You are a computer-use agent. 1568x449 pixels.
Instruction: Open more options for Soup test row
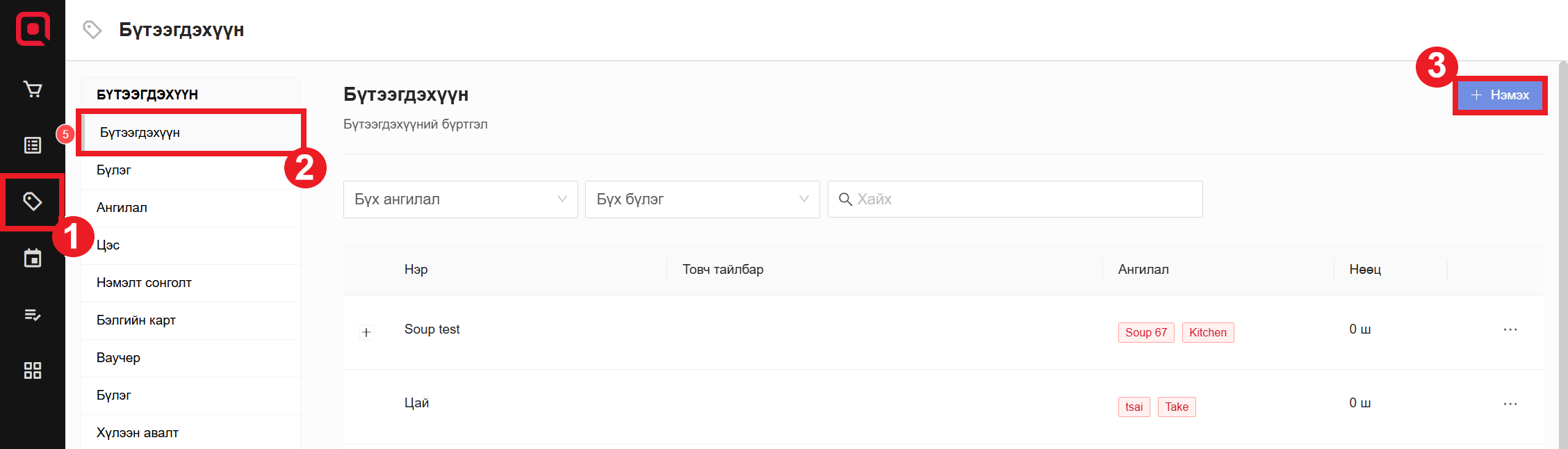click(1510, 329)
